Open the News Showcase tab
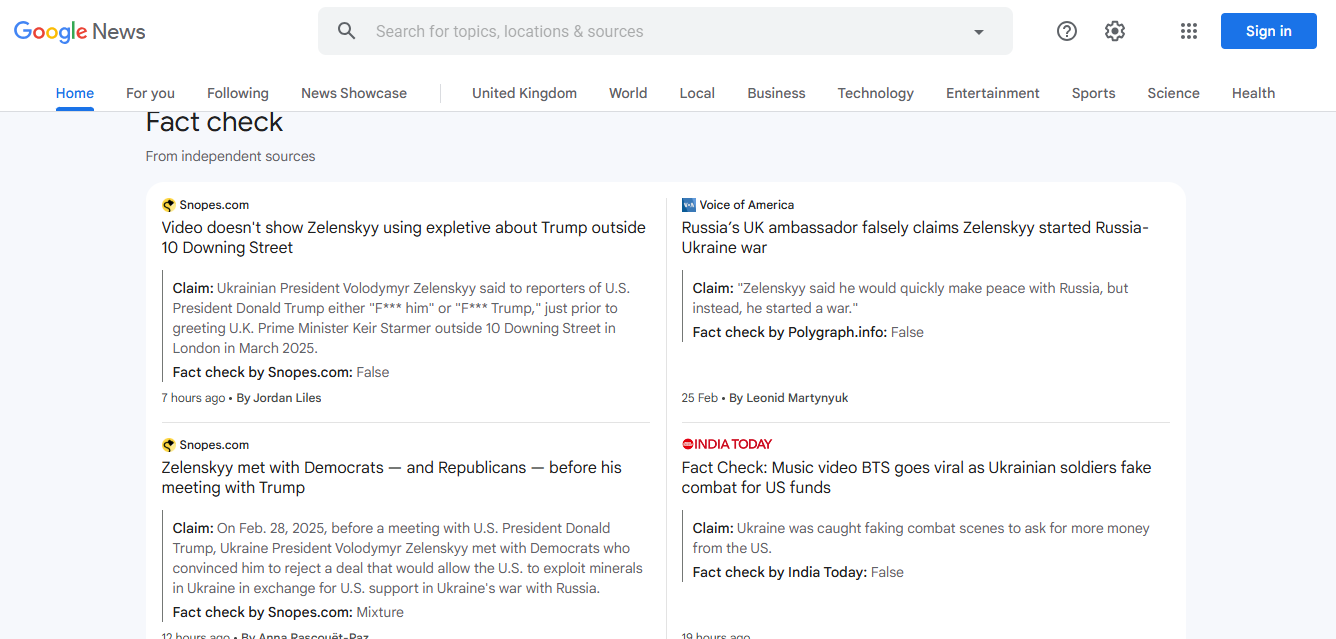 (x=354, y=93)
